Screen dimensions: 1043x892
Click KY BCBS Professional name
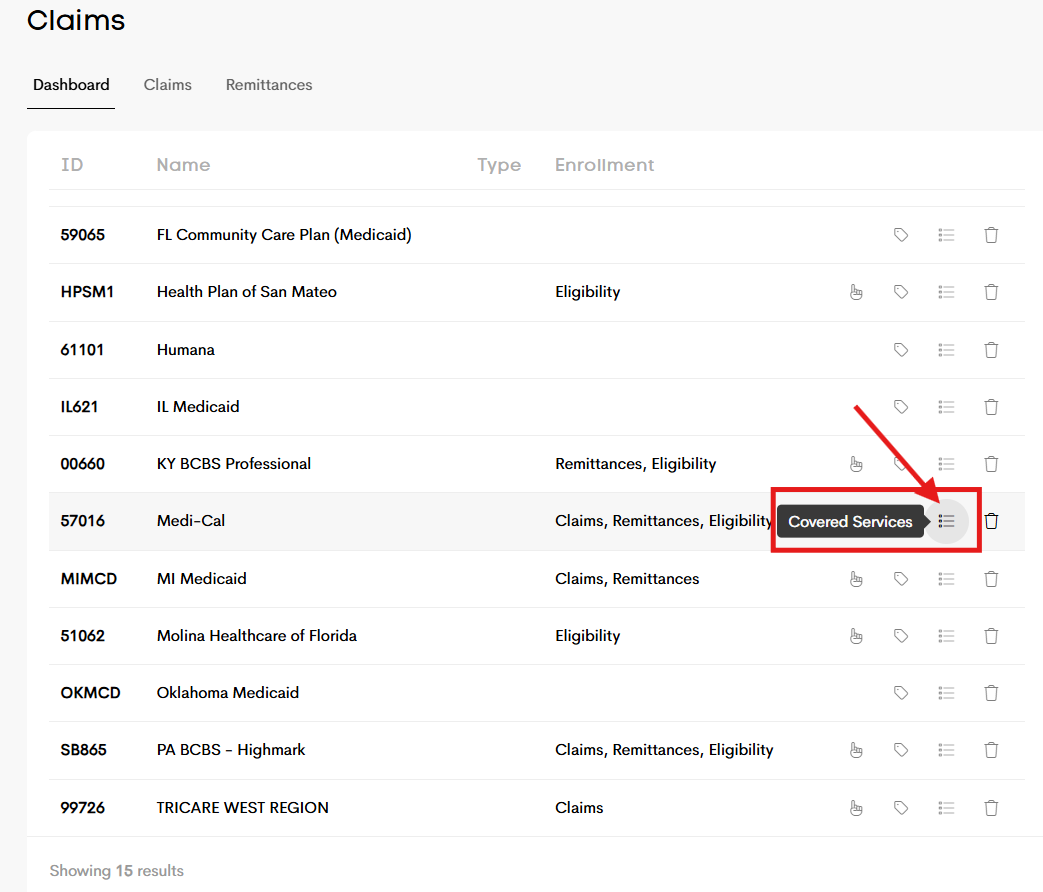coord(233,464)
